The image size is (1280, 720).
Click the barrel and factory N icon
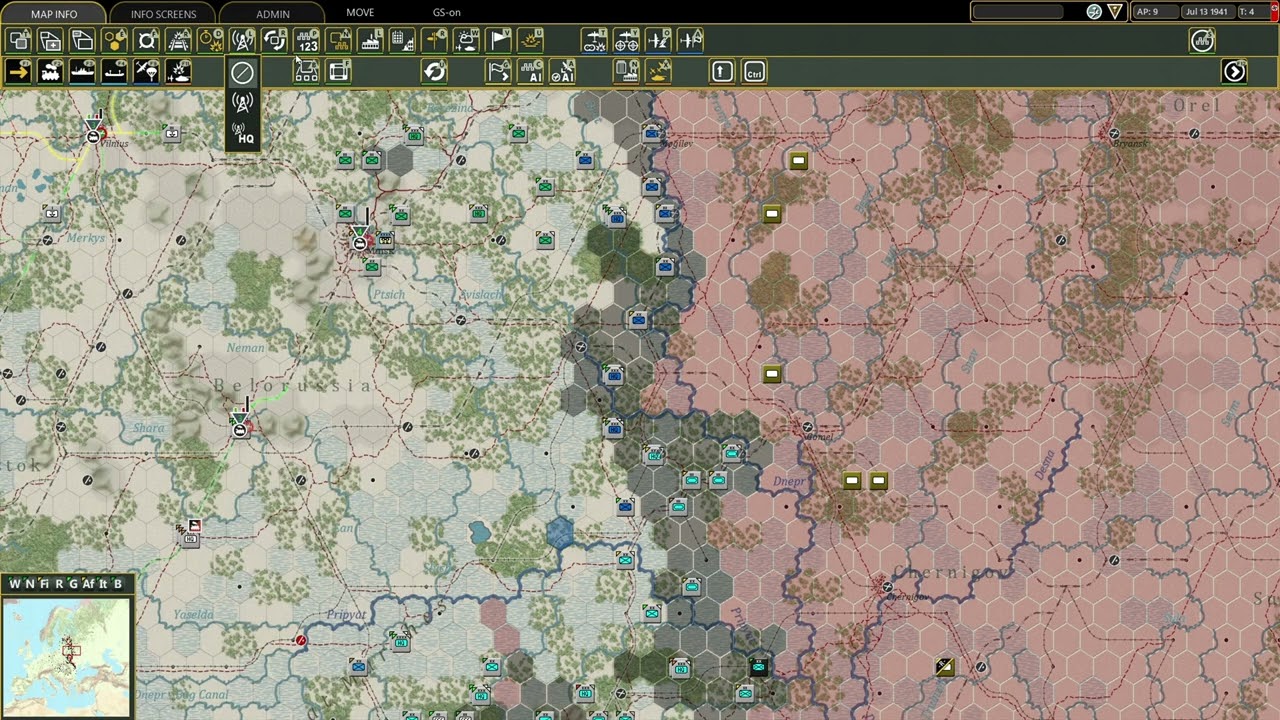tap(627, 71)
